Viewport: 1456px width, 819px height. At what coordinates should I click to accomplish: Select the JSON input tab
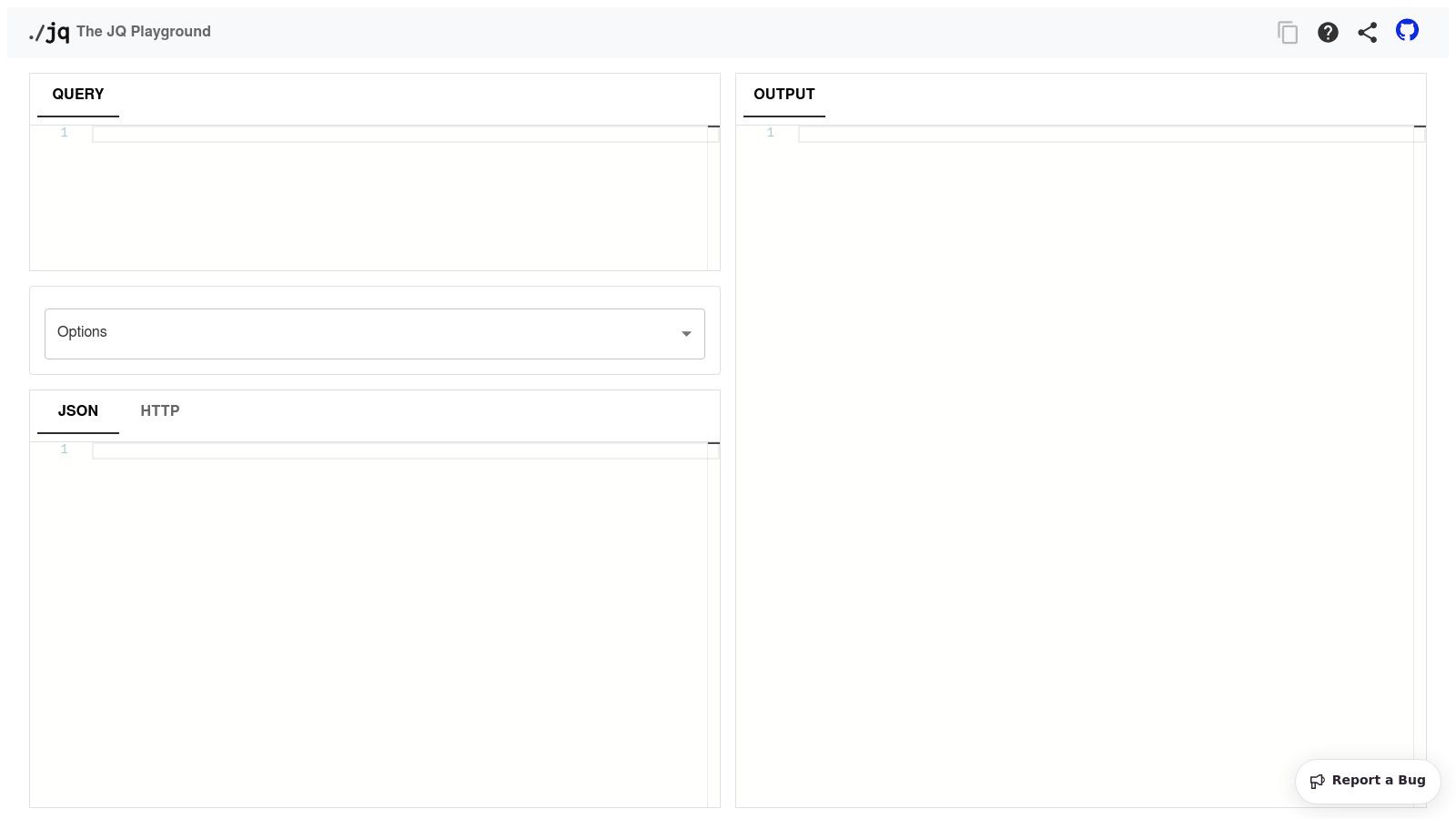tap(78, 411)
